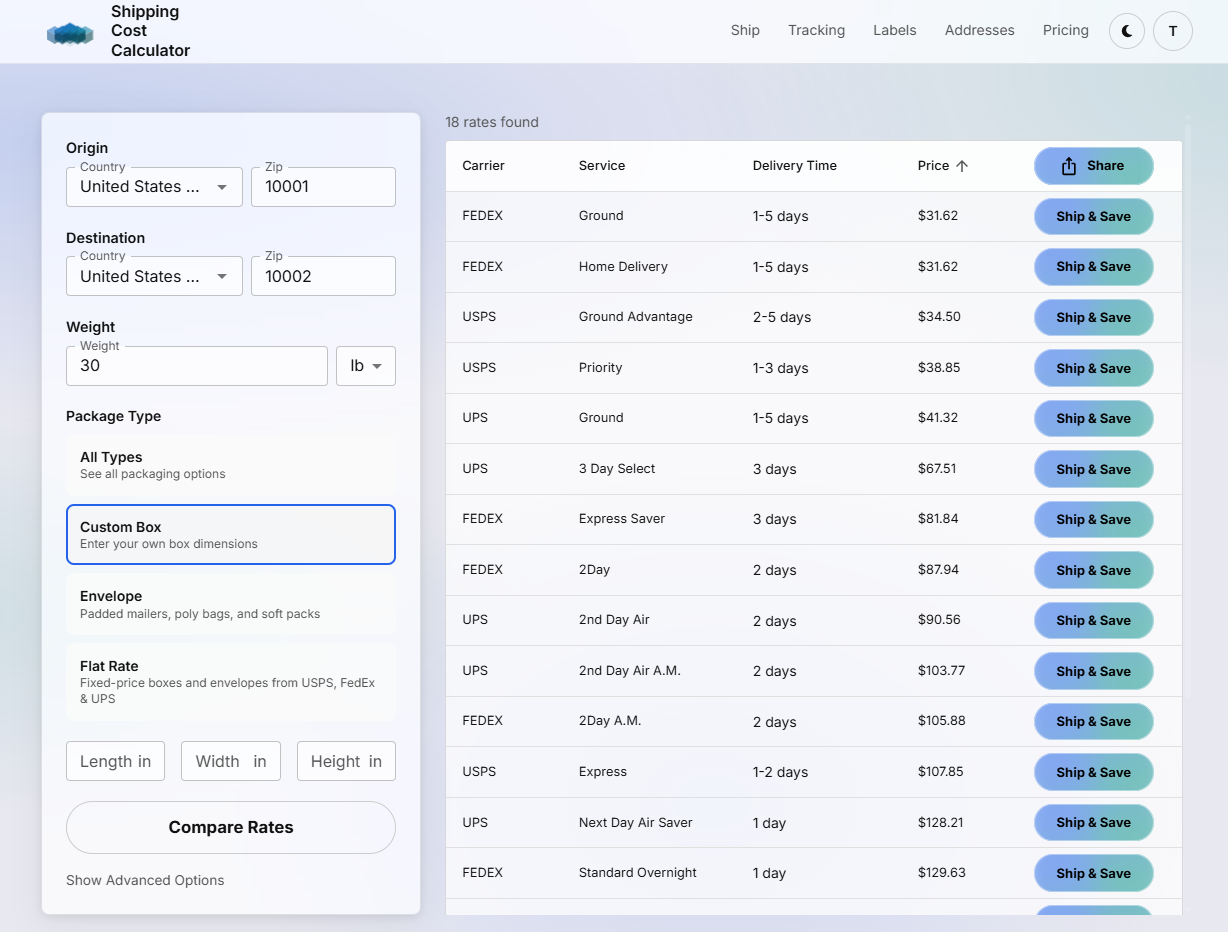The height and width of the screenshot is (932, 1228).
Task: Sort rates by Price using the arrow
Action: tap(963, 165)
